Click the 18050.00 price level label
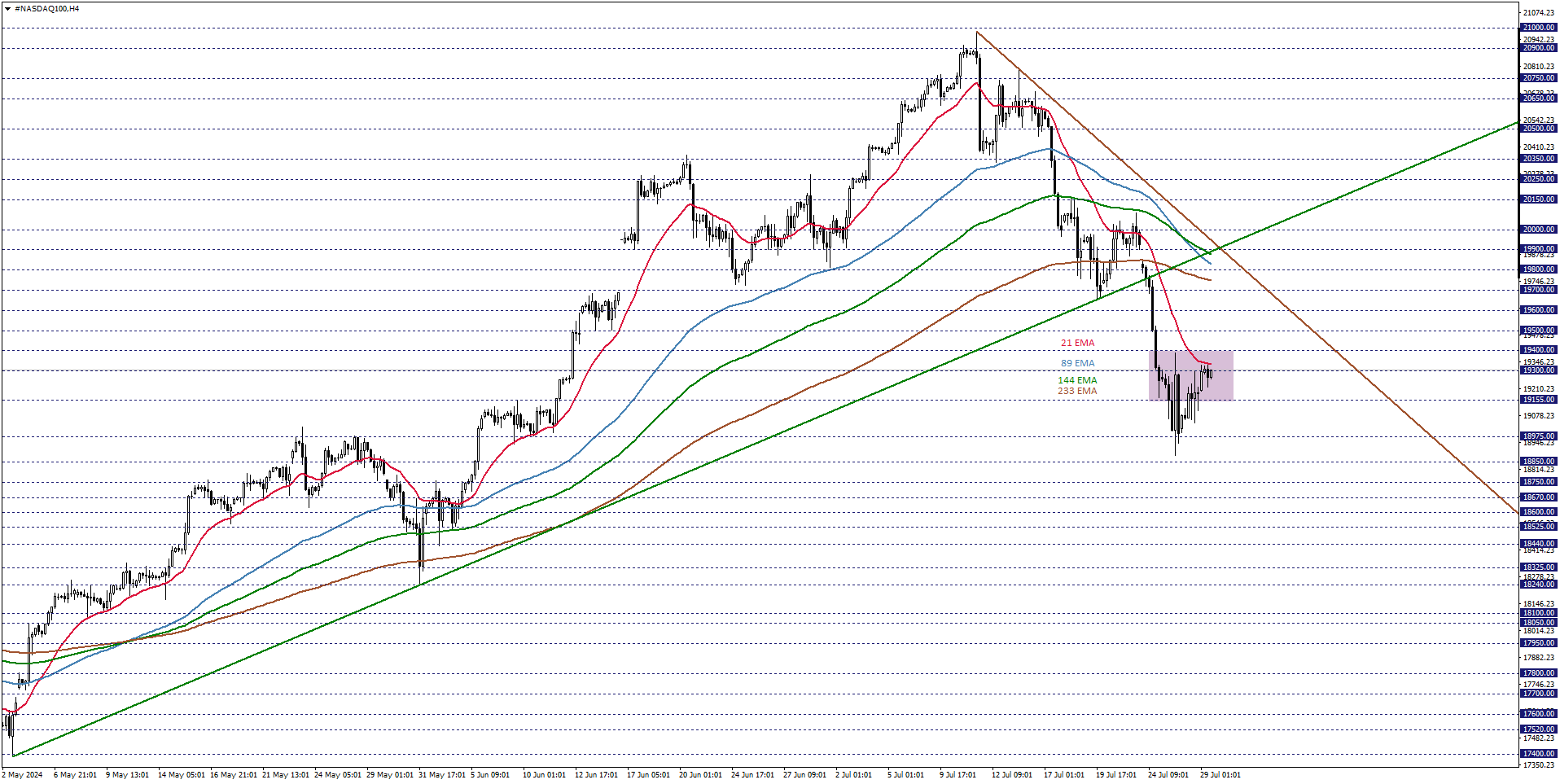 (x=1539, y=623)
